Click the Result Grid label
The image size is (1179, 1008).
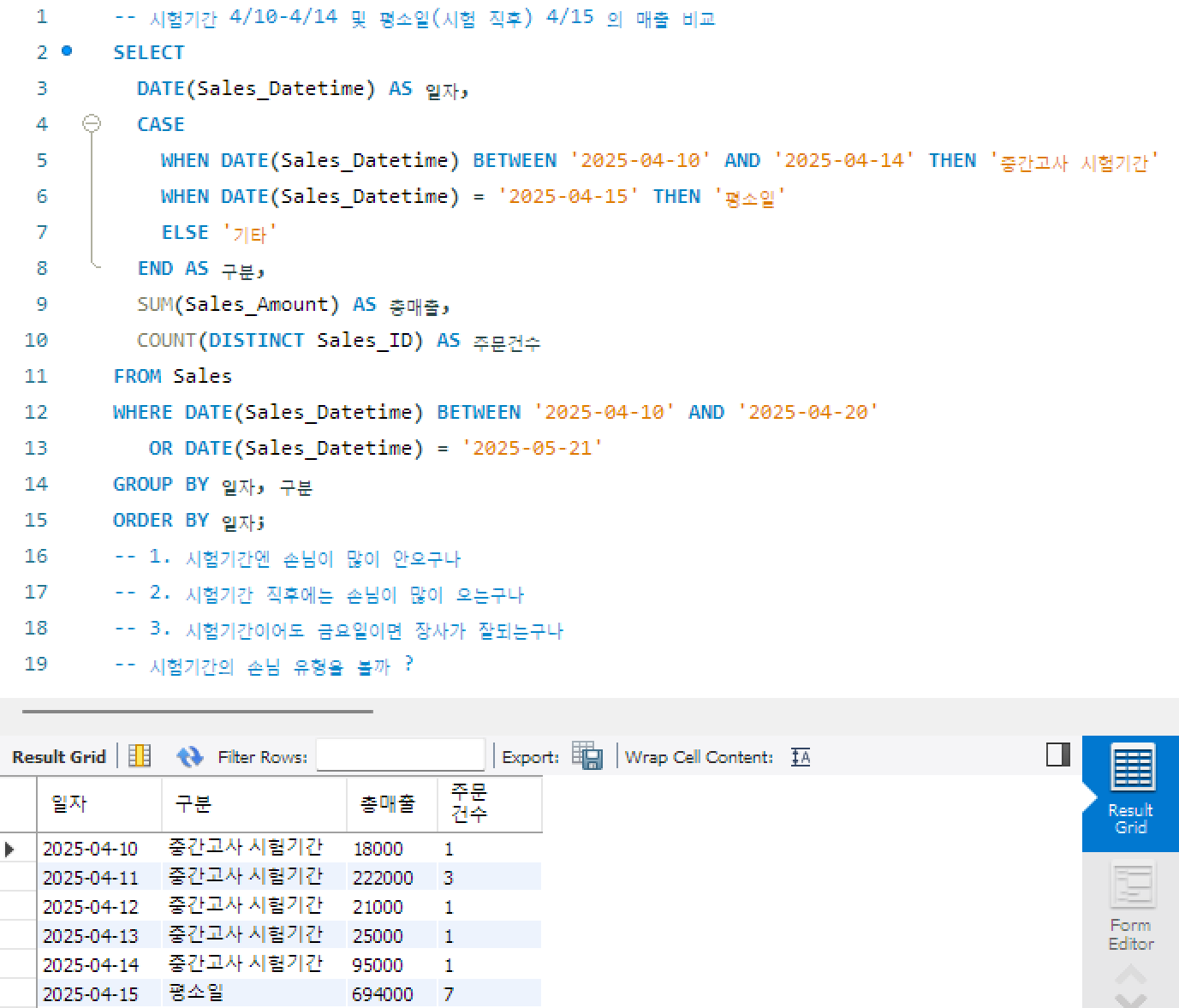coord(59,757)
